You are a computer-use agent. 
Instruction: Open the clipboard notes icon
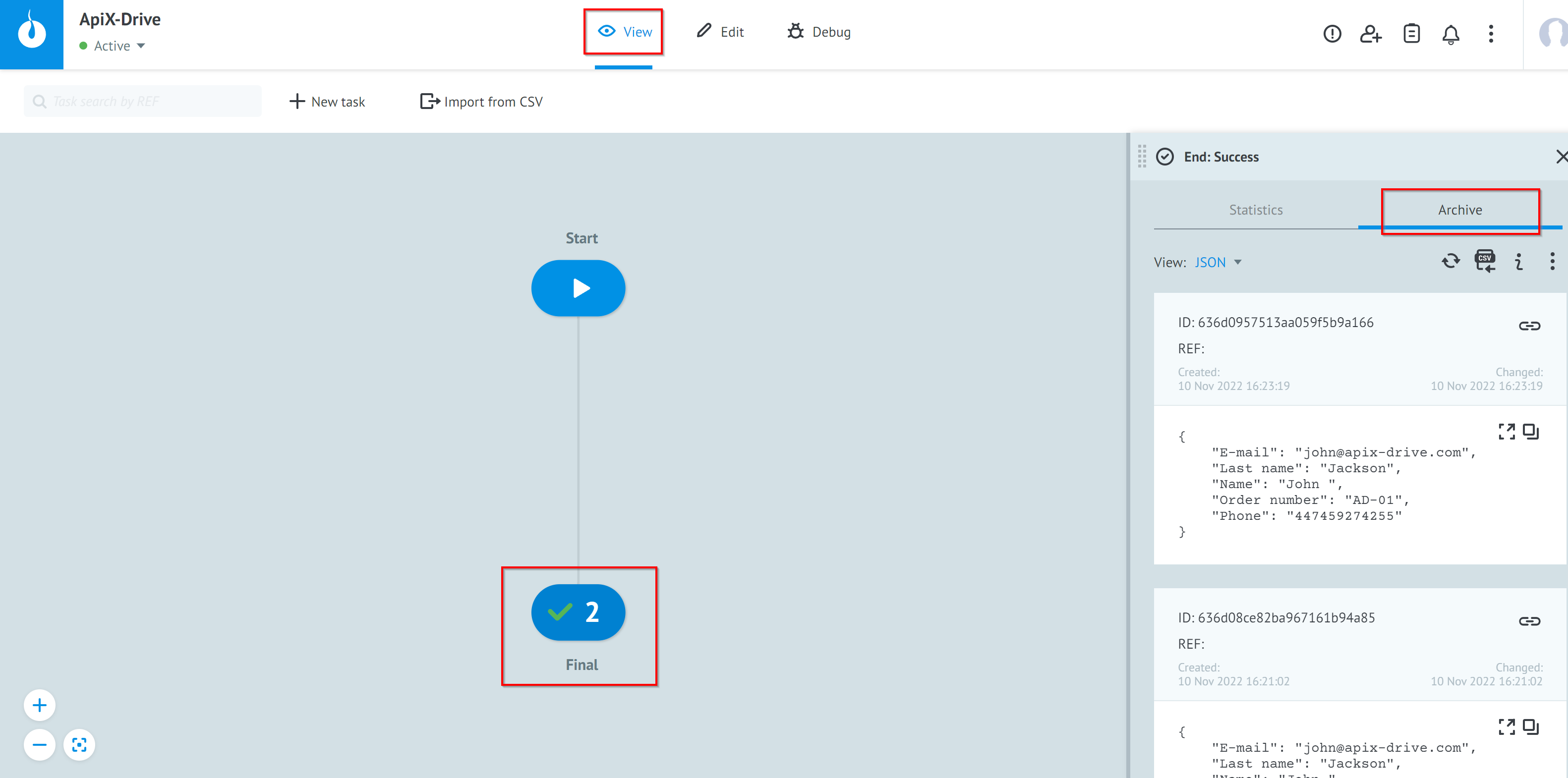coord(1411,34)
